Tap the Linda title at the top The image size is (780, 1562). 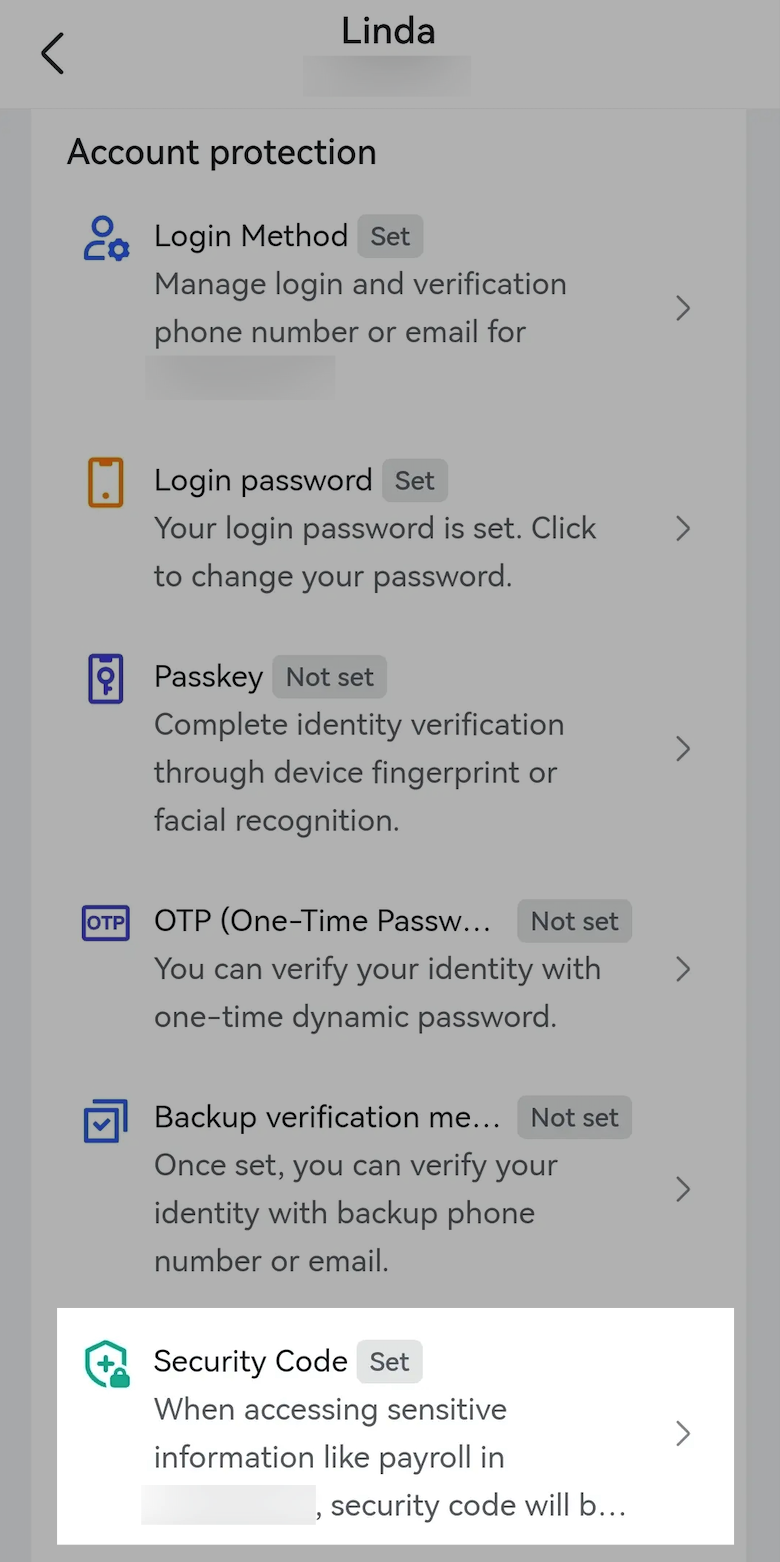(x=388, y=31)
